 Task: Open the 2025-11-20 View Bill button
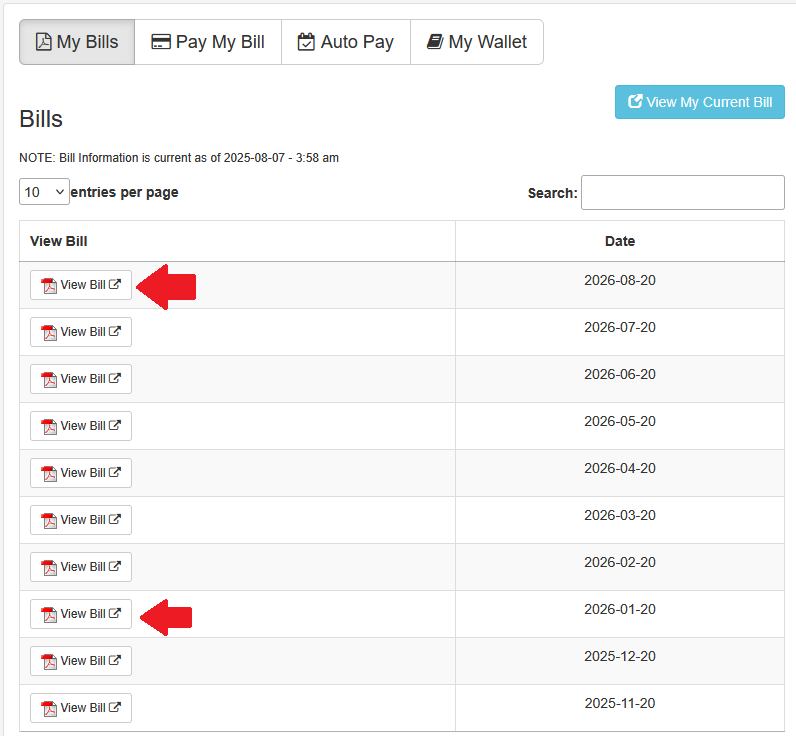(x=81, y=708)
